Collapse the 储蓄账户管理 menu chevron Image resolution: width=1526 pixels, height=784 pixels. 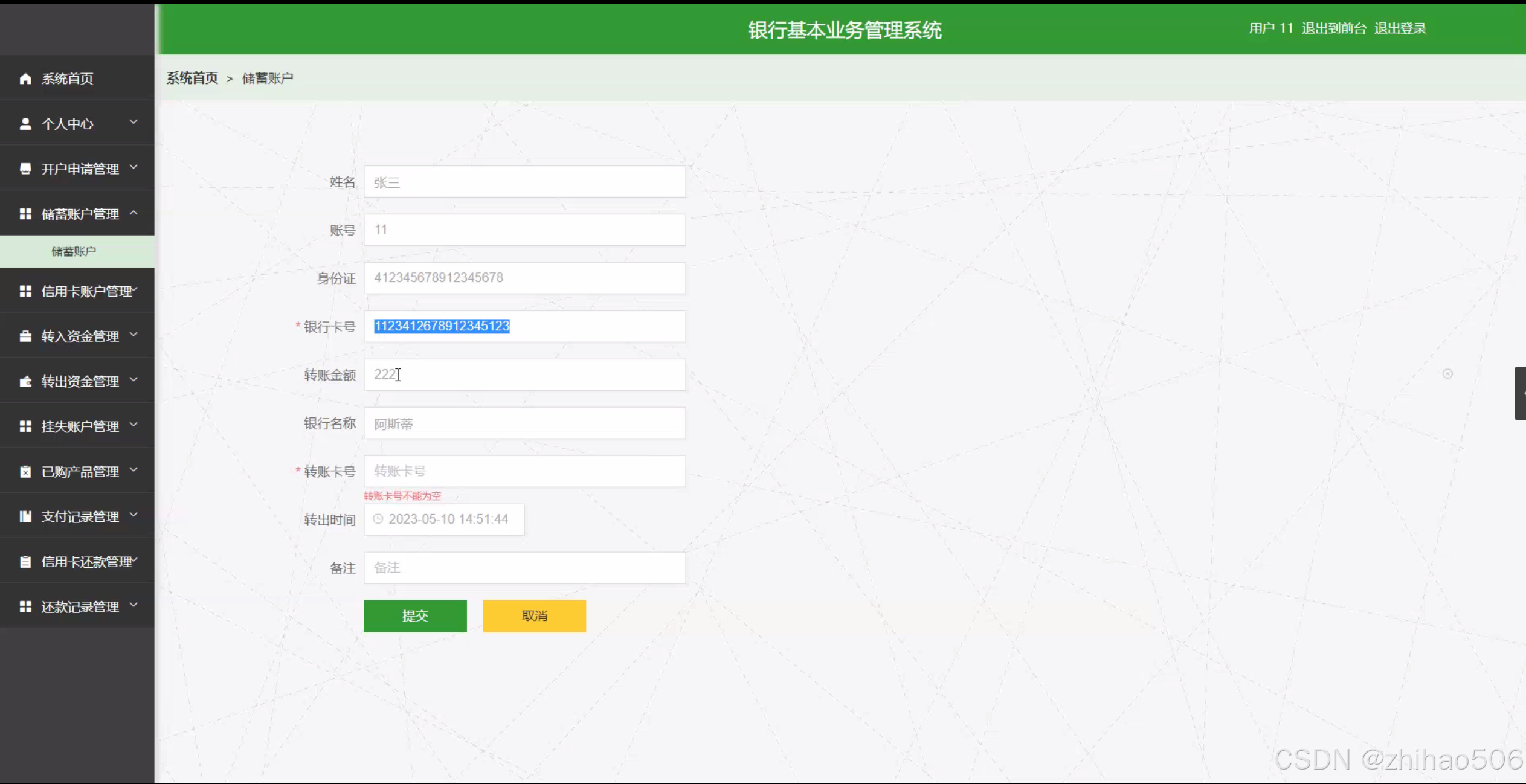(x=134, y=213)
